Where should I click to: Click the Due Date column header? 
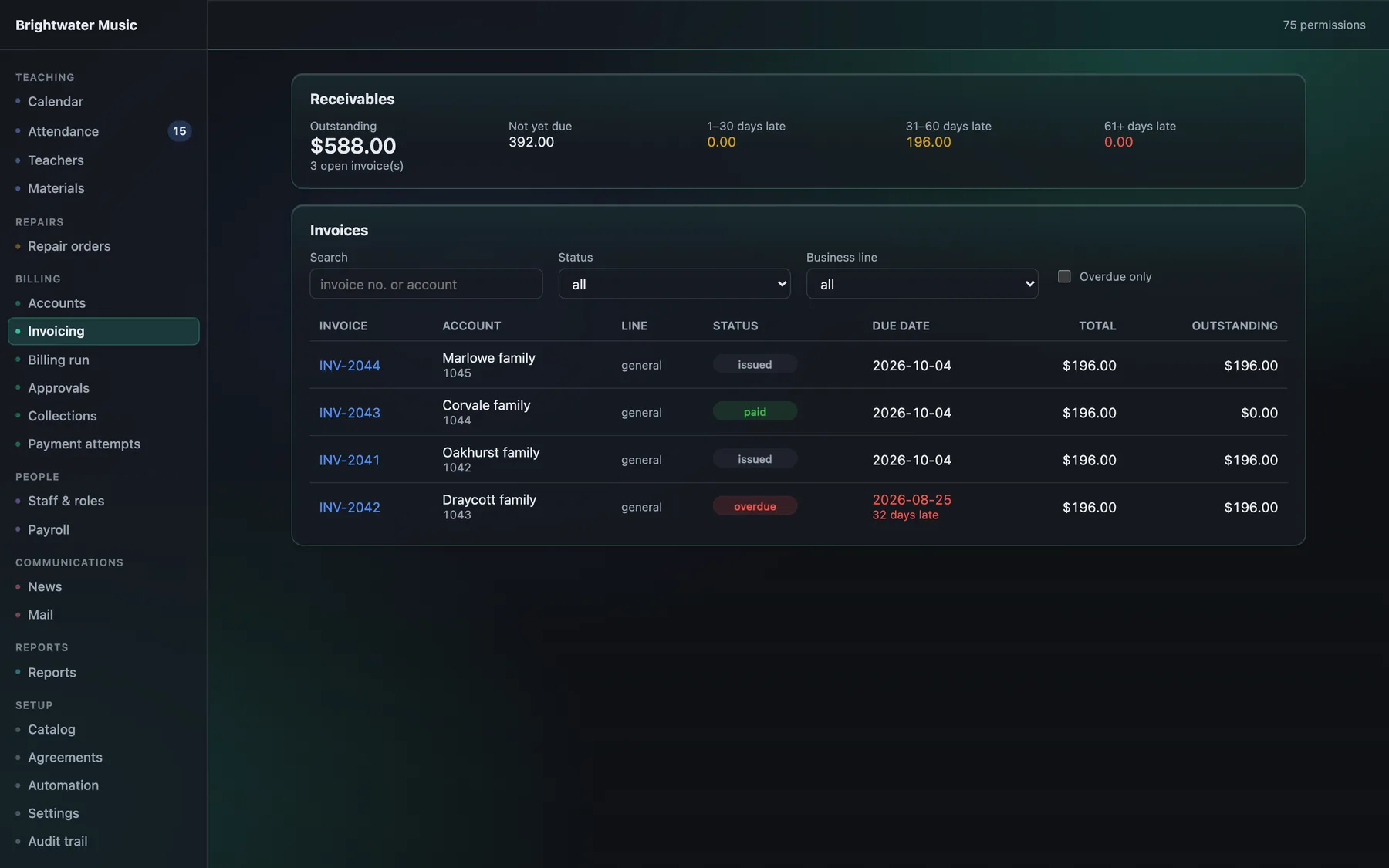(x=901, y=326)
